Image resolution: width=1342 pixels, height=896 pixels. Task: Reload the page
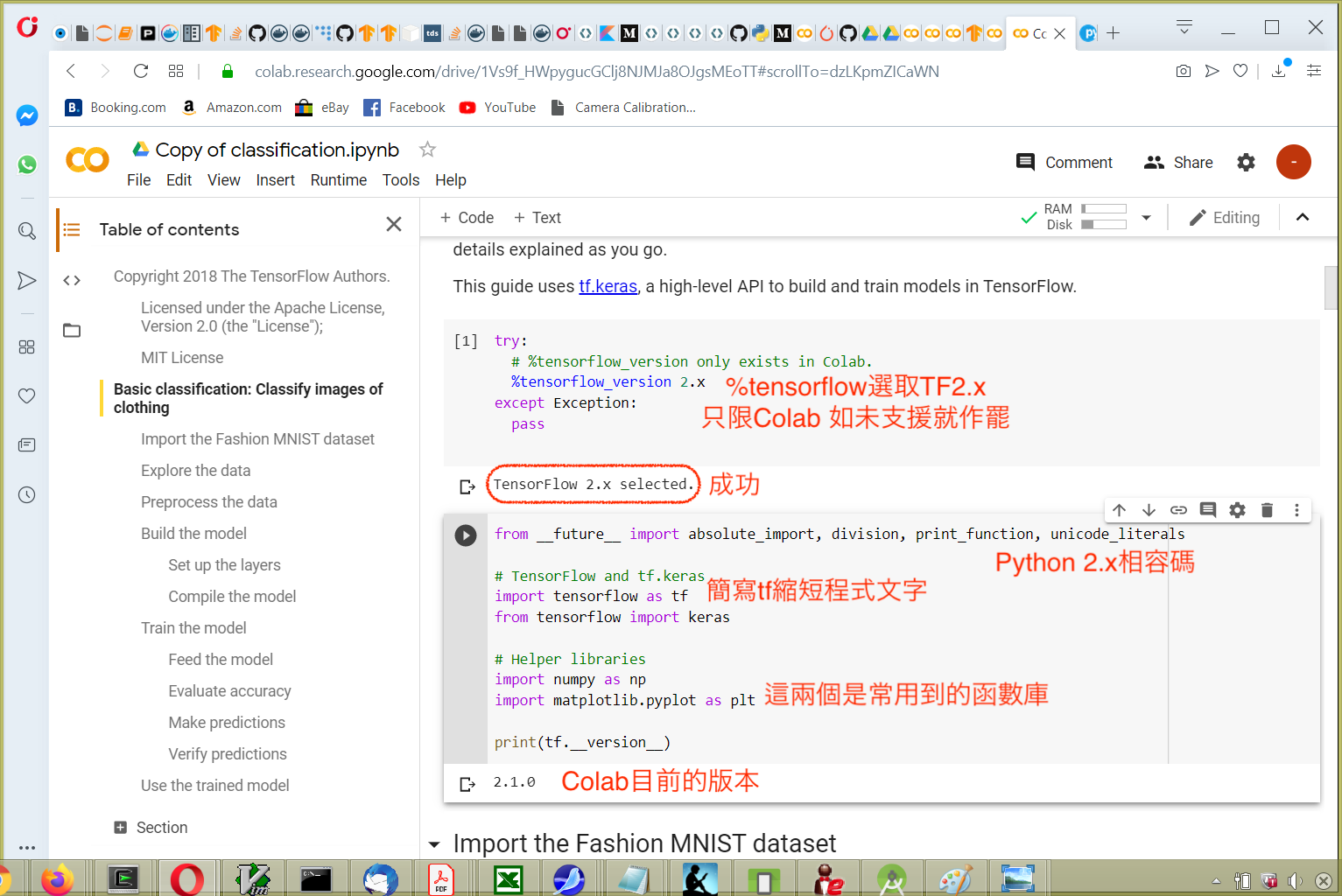pos(140,71)
